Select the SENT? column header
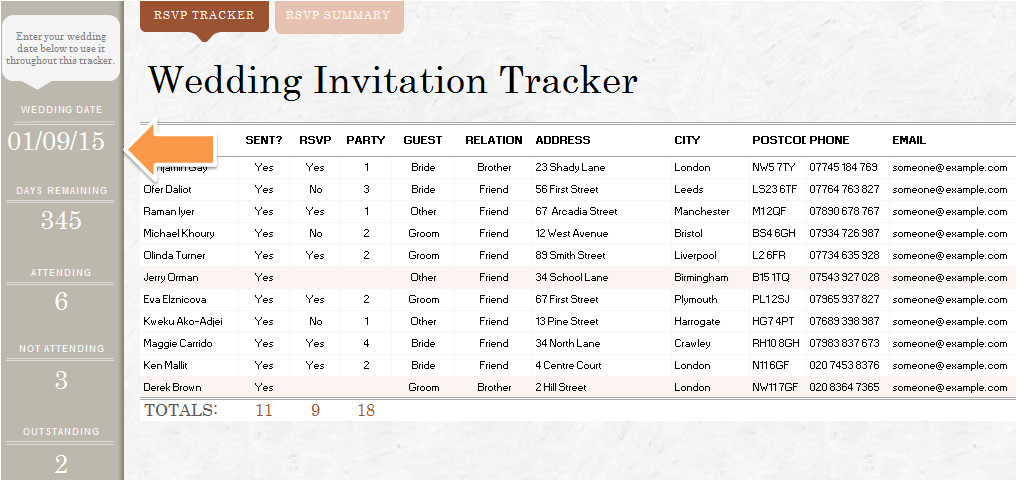The width and height of the screenshot is (1017, 481). (264, 140)
